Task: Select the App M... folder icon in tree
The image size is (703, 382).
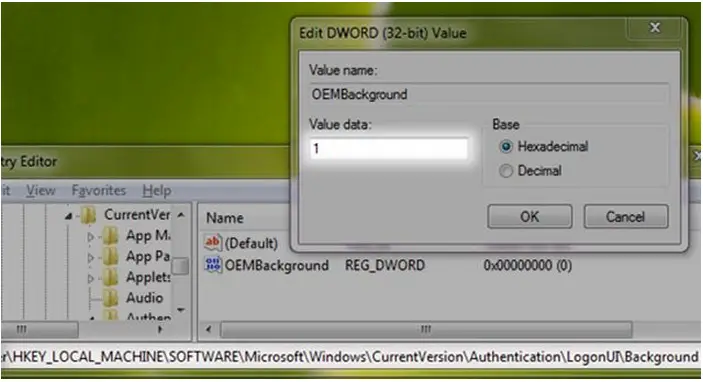Action: point(110,236)
